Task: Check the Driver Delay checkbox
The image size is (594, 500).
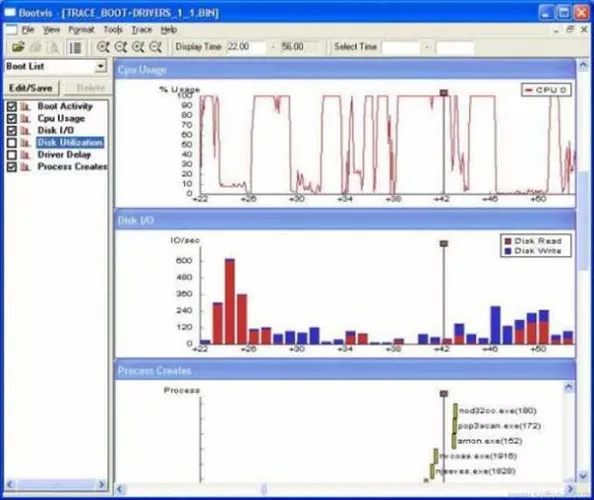Action: pos(12,155)
